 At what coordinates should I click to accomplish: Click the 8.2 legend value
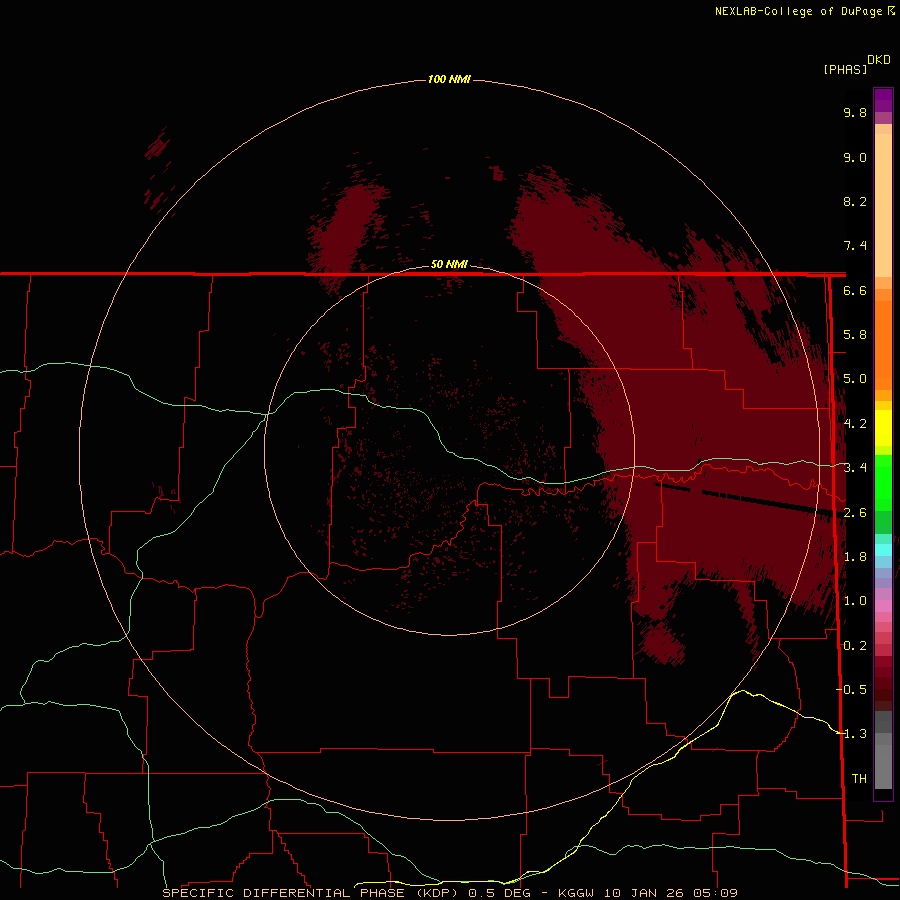[x=855, y=201]
